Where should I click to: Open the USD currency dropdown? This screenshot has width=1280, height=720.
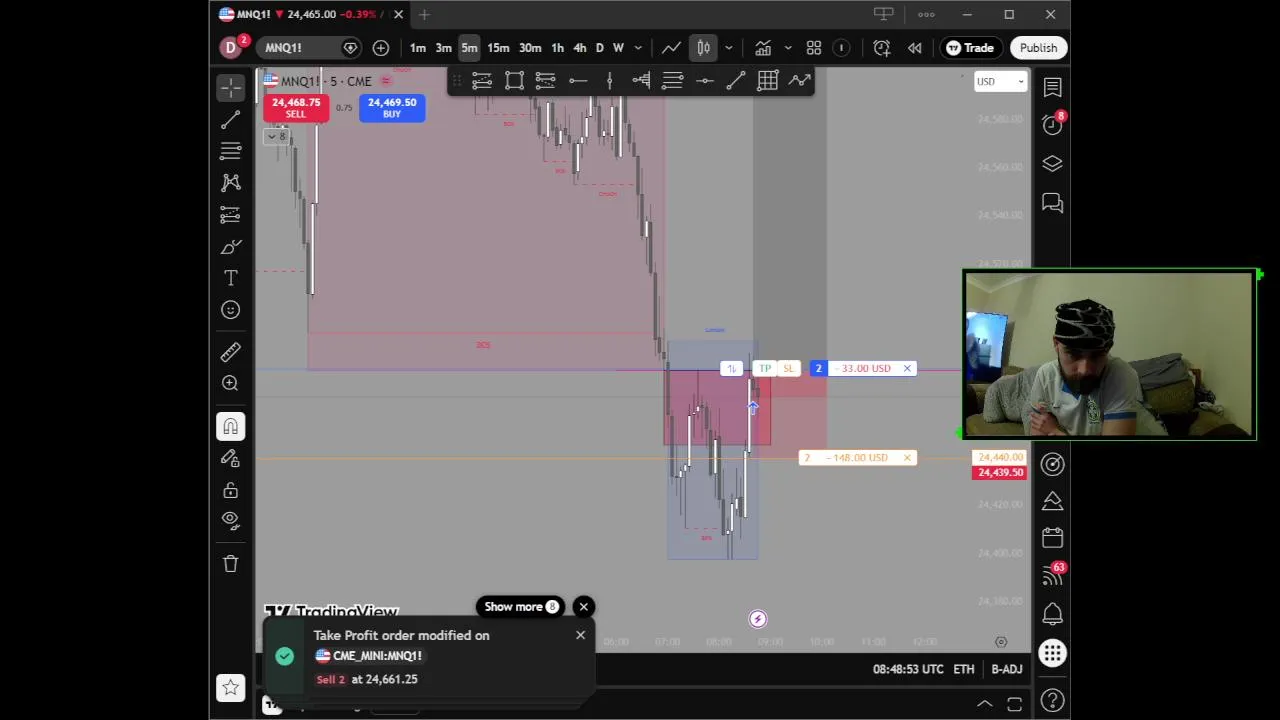pos(1000,82)
